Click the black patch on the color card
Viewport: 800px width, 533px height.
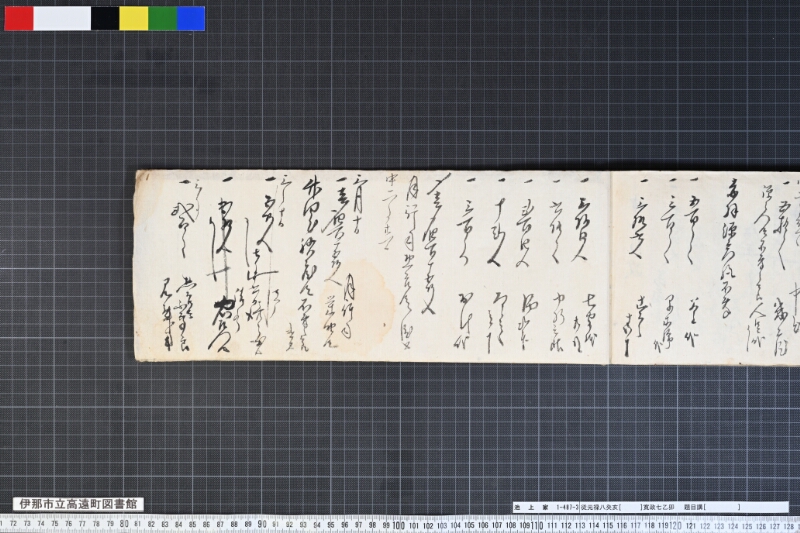tap(105, 18)
